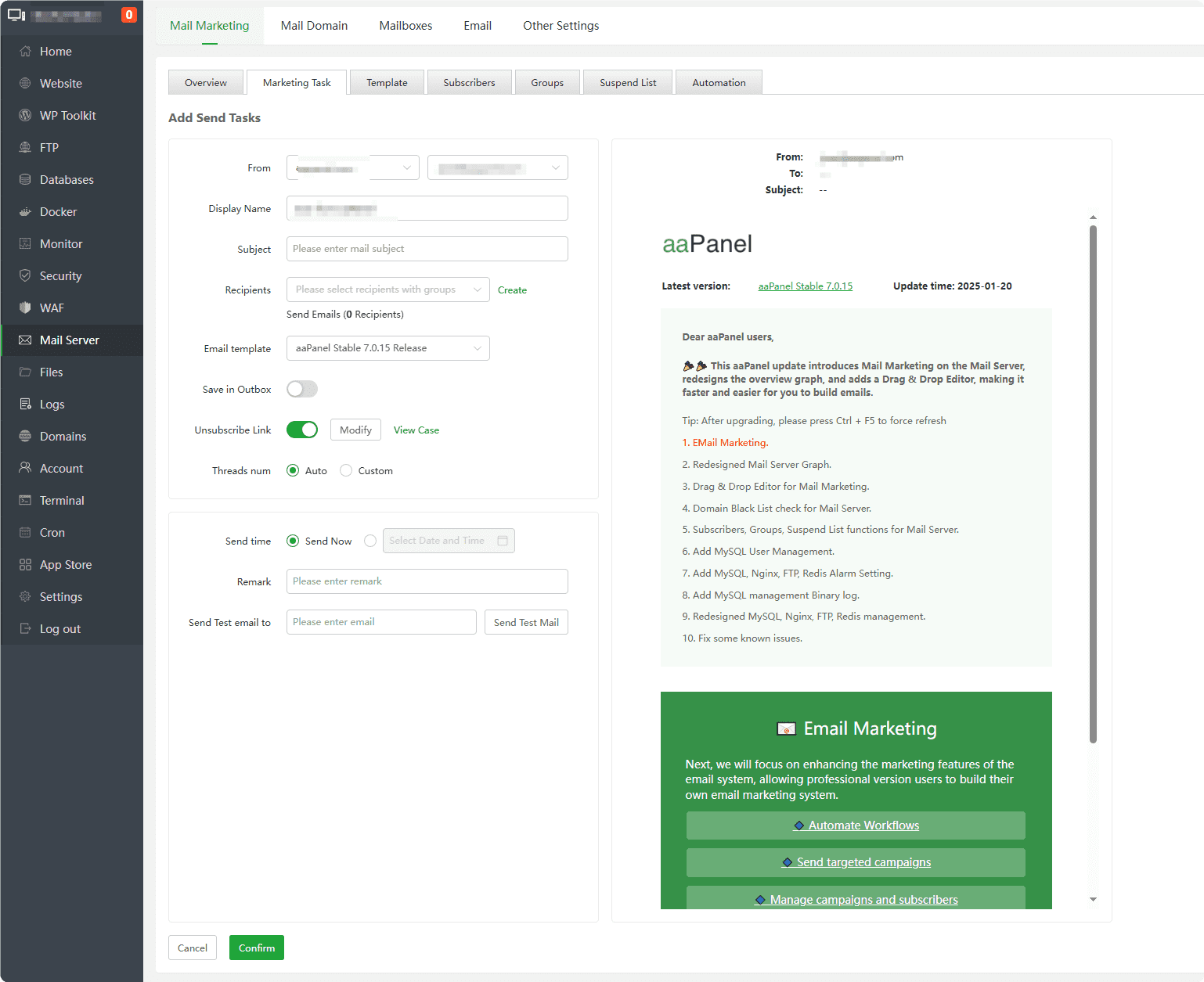
Task: Click the orange notification badge showing 0
Action: (129, 15)
